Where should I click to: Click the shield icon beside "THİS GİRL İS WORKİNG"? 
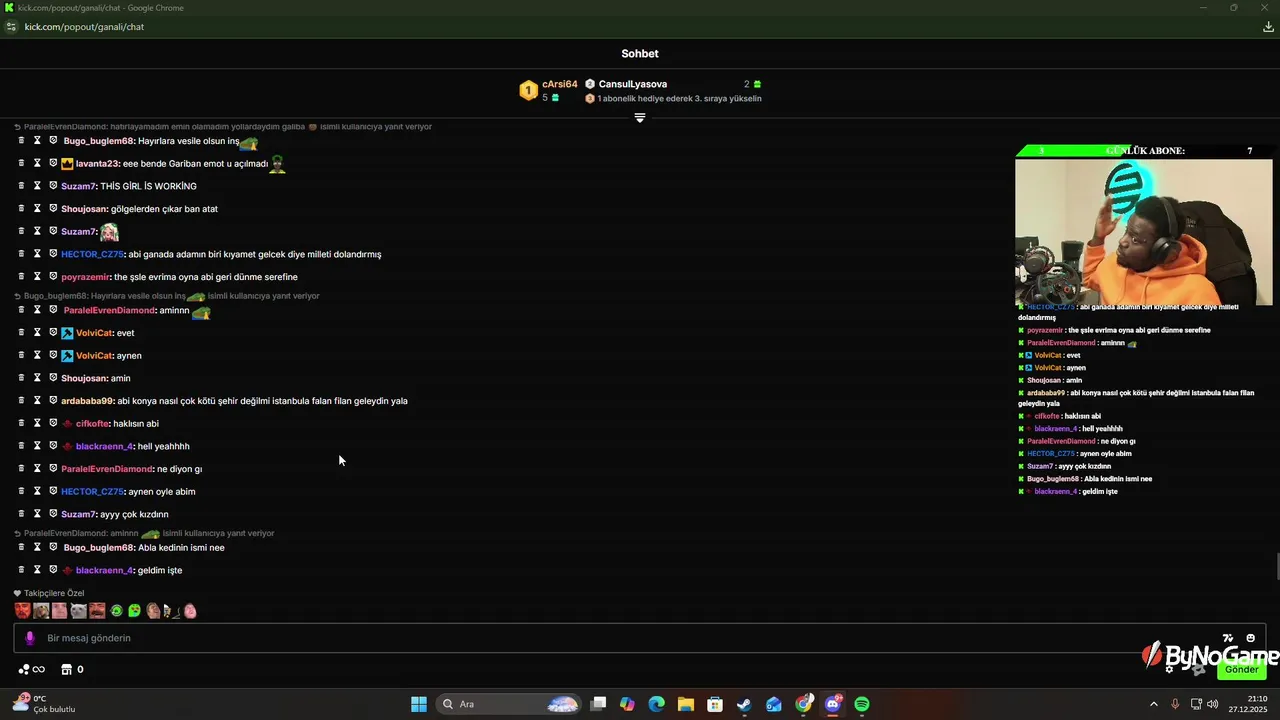53,186
